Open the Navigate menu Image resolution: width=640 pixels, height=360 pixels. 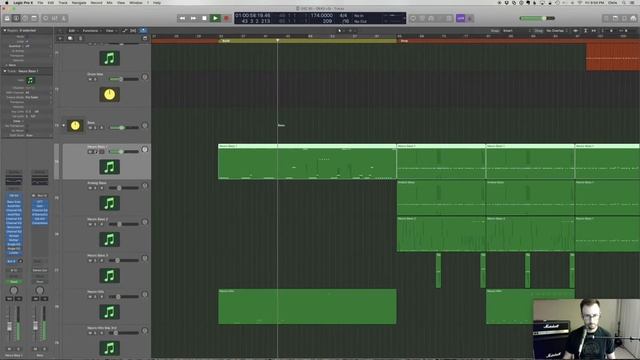click(x=79, y=2)
